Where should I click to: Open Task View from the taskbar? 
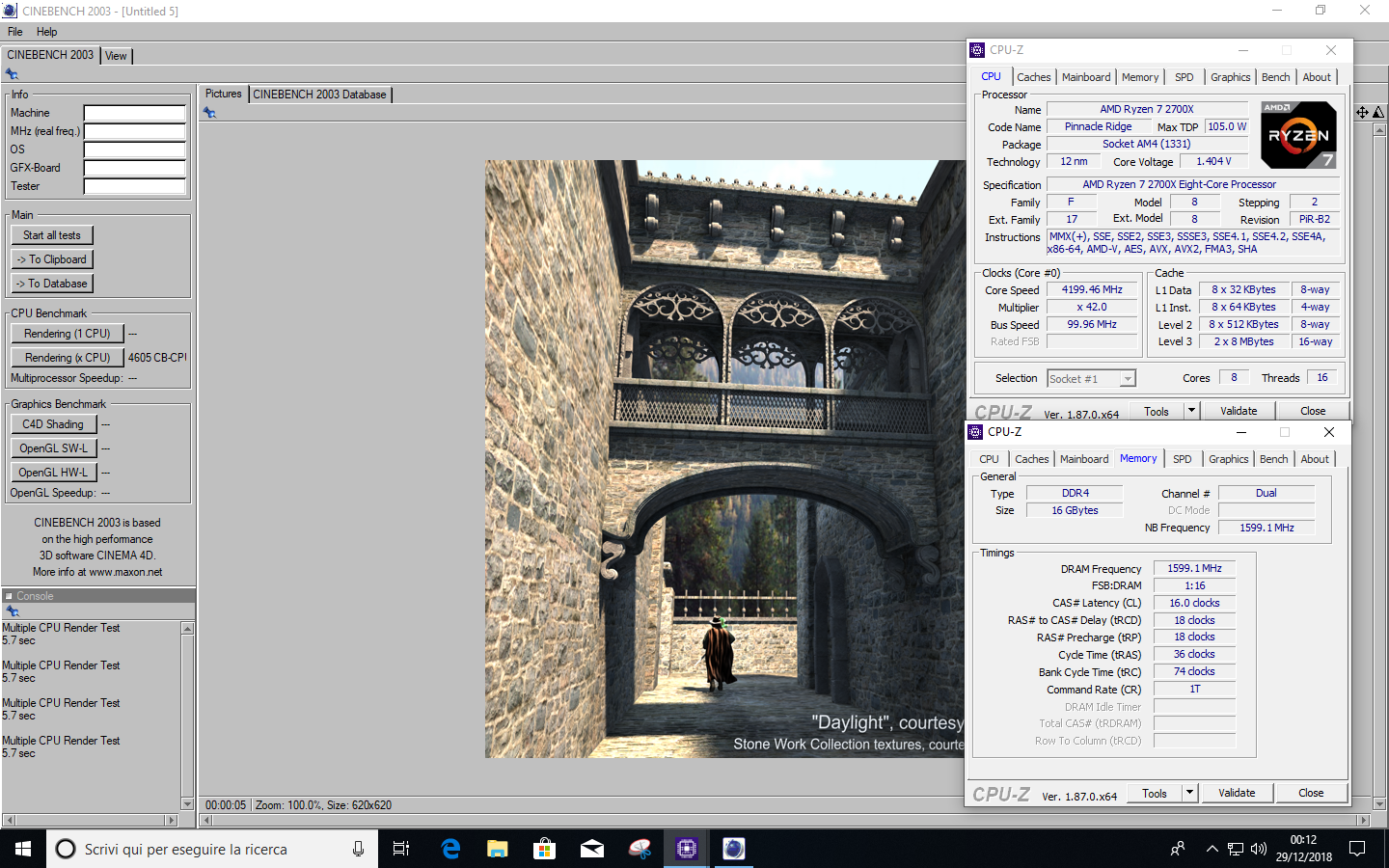pos(401,849)
